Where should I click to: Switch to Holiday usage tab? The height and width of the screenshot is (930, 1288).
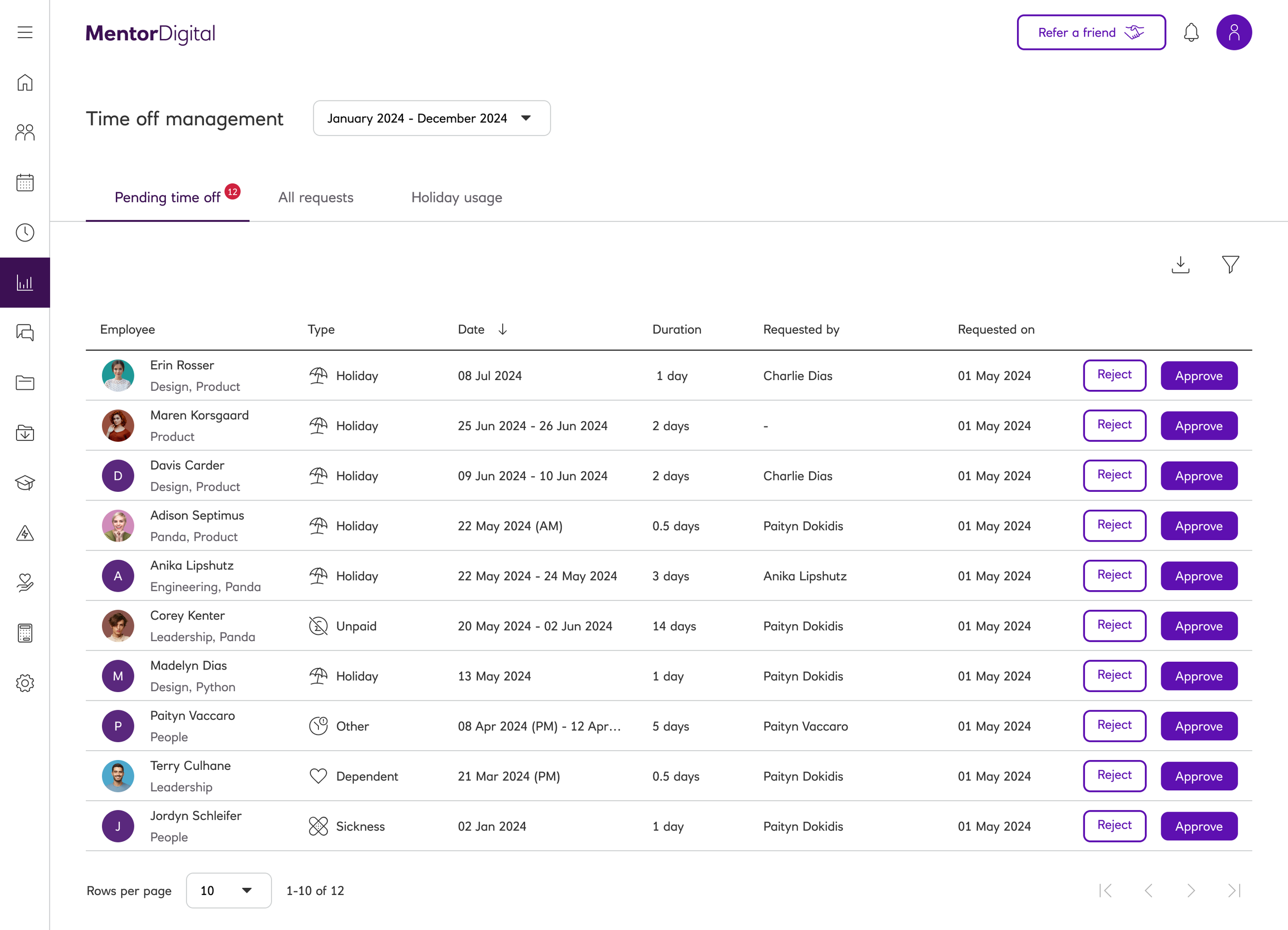[x=456, y=197]
